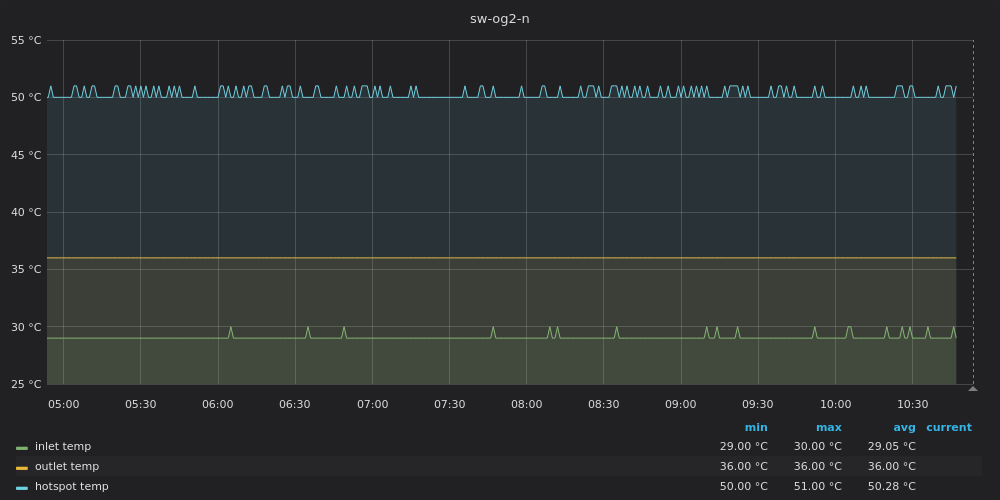Click the 25 °C y-axis label
This screenshot has width=1000, height=500.
click(26, 384)
